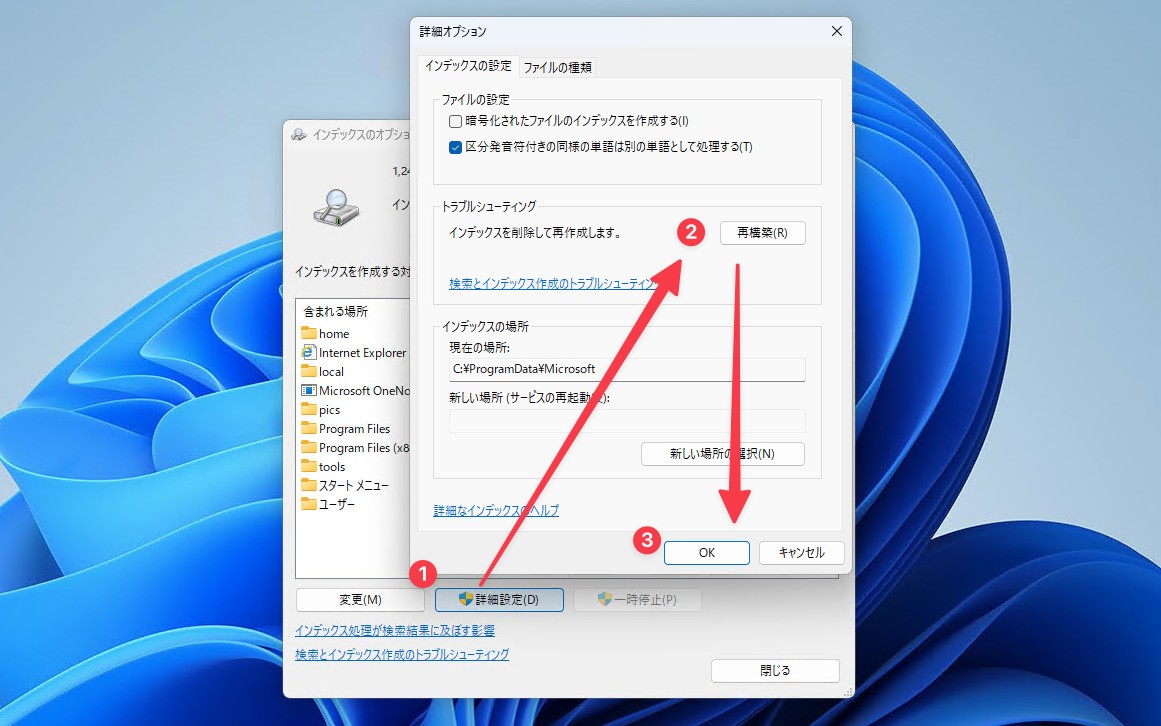Click the キャンセル button

(x=801, y=553)
